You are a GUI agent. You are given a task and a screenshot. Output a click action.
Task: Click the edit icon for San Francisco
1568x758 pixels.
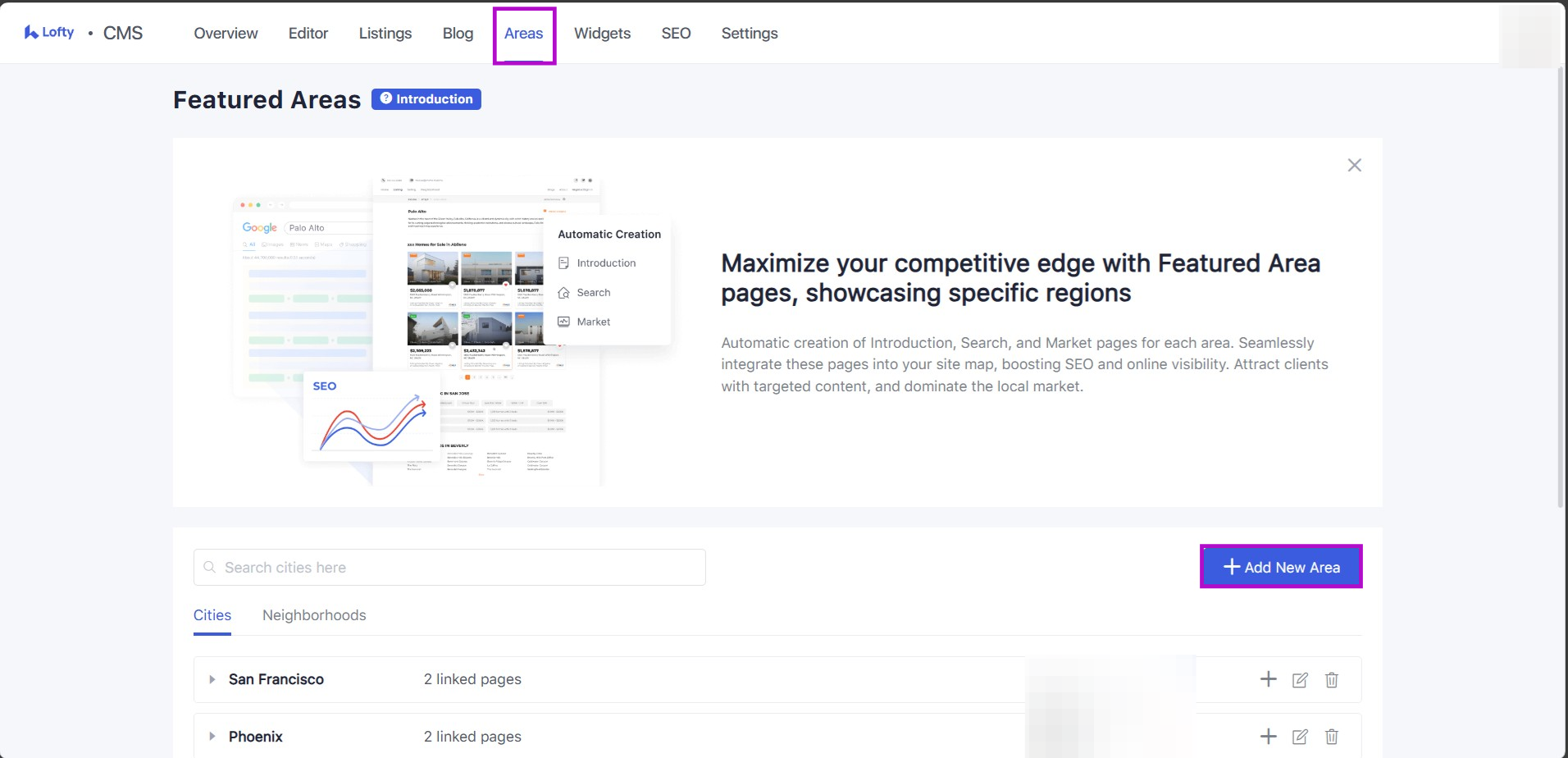coord(1300,679)
